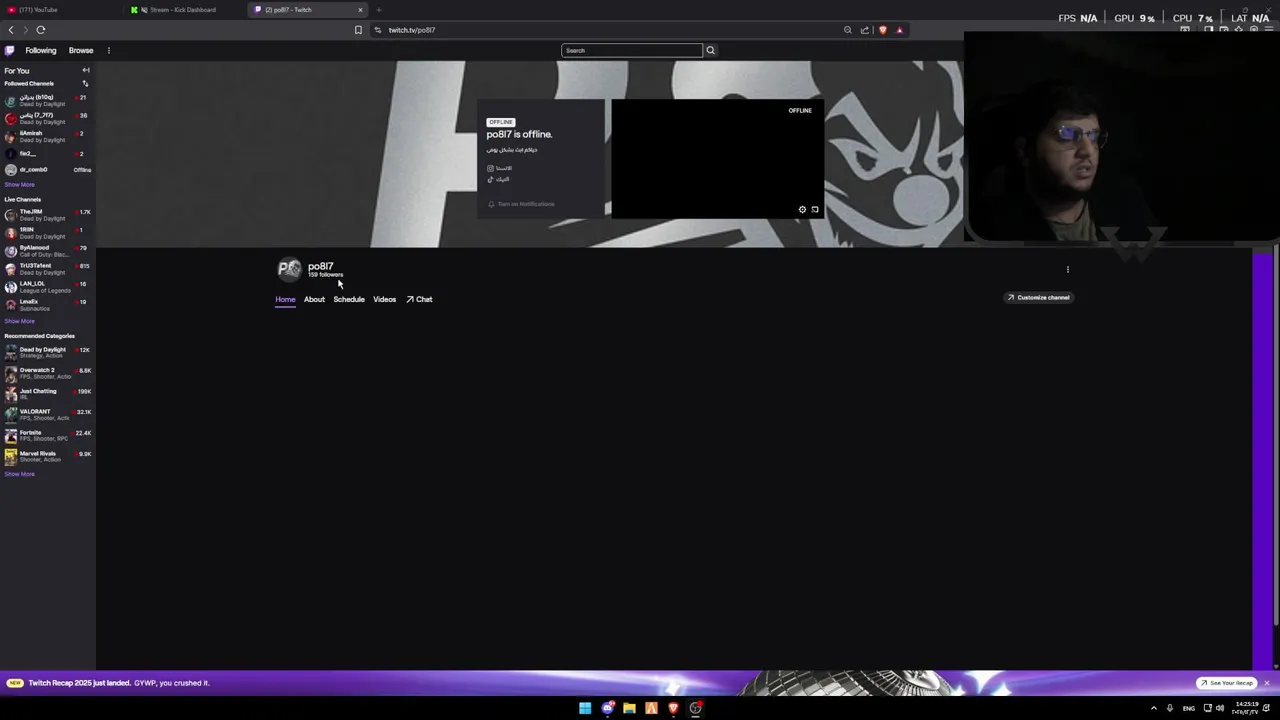Open Brave Rewards triangle icon

click(x=899, y=30)
